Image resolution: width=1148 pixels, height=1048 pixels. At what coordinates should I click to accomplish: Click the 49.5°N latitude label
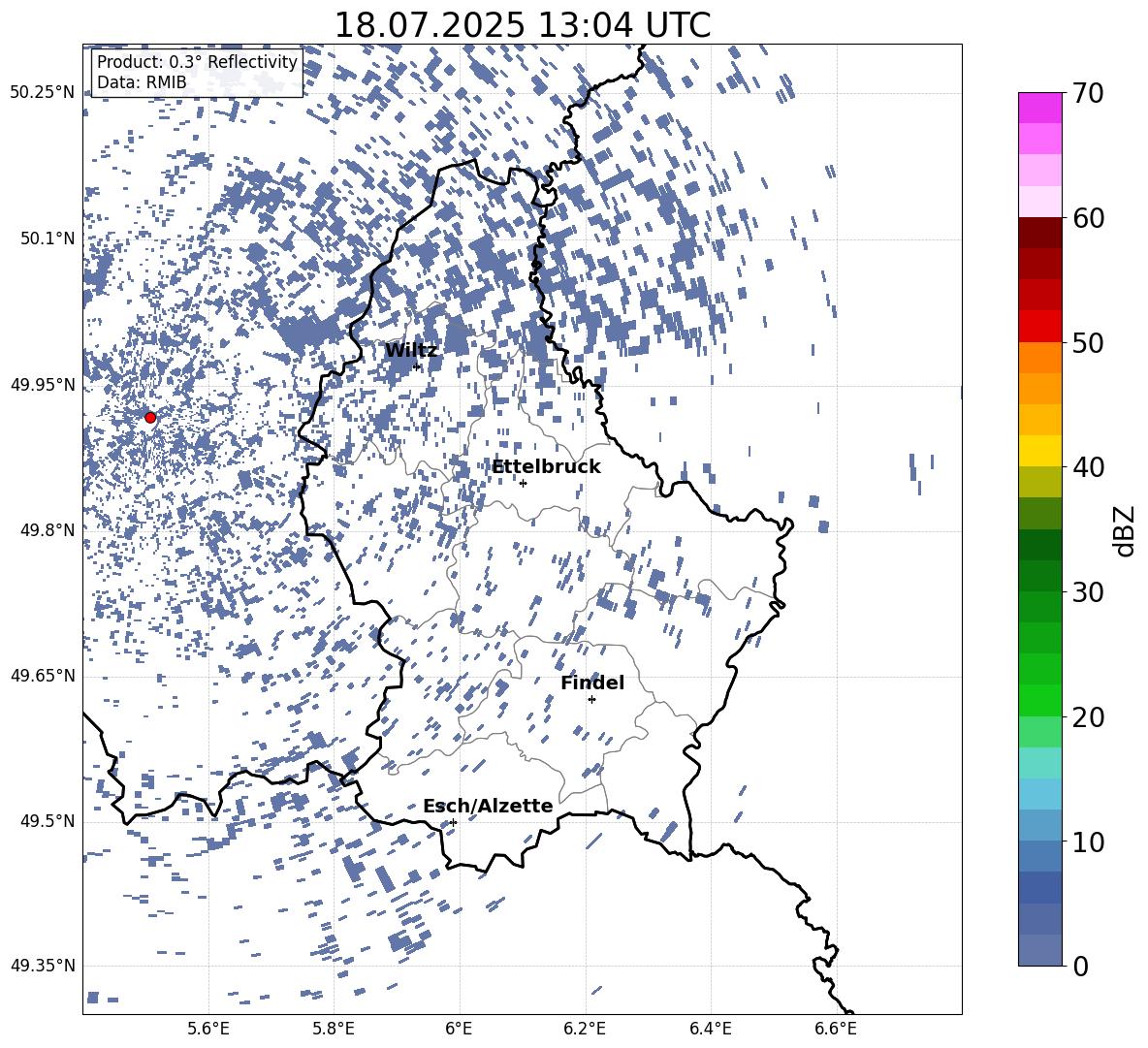pos(48,821)
